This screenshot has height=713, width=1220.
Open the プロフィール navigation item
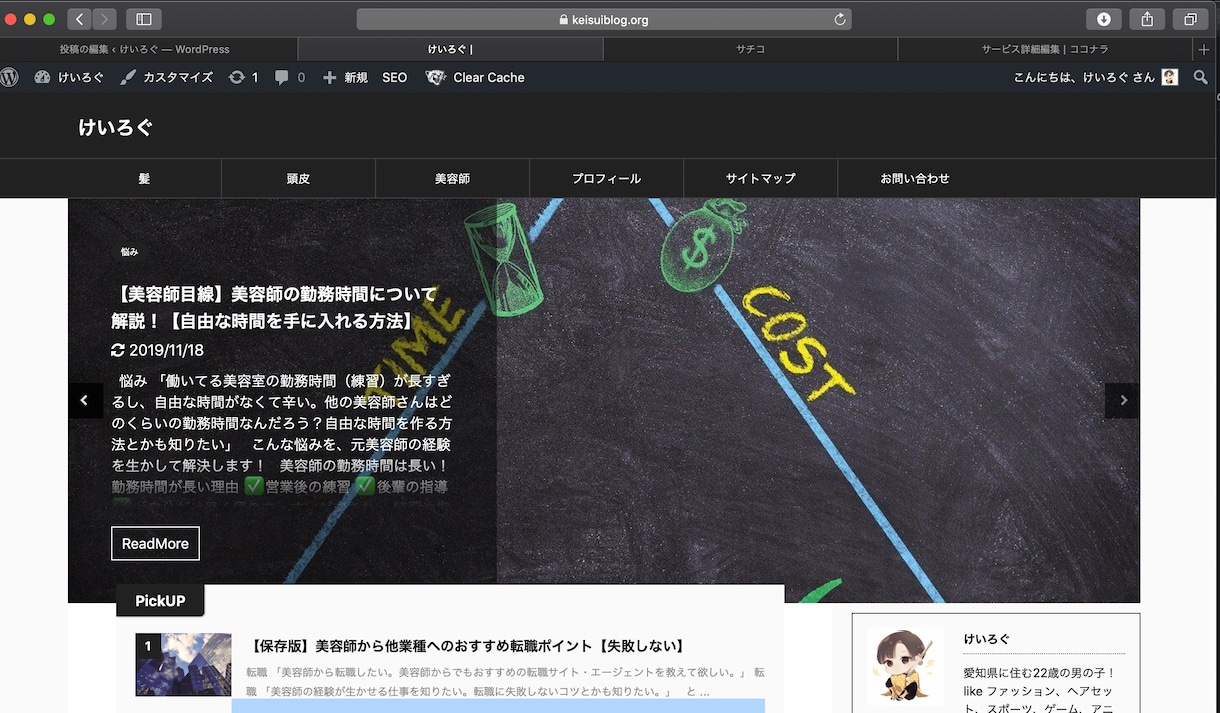pyautogui.click(x=606, y=178)
